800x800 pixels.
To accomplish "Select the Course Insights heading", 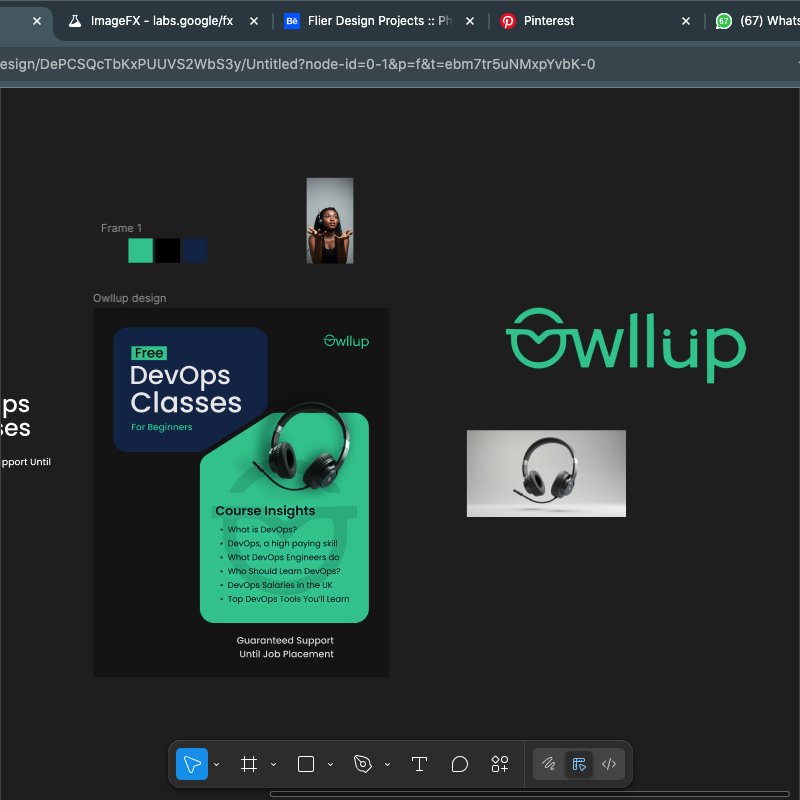I will pyautogui.click(x=265, y=511).
